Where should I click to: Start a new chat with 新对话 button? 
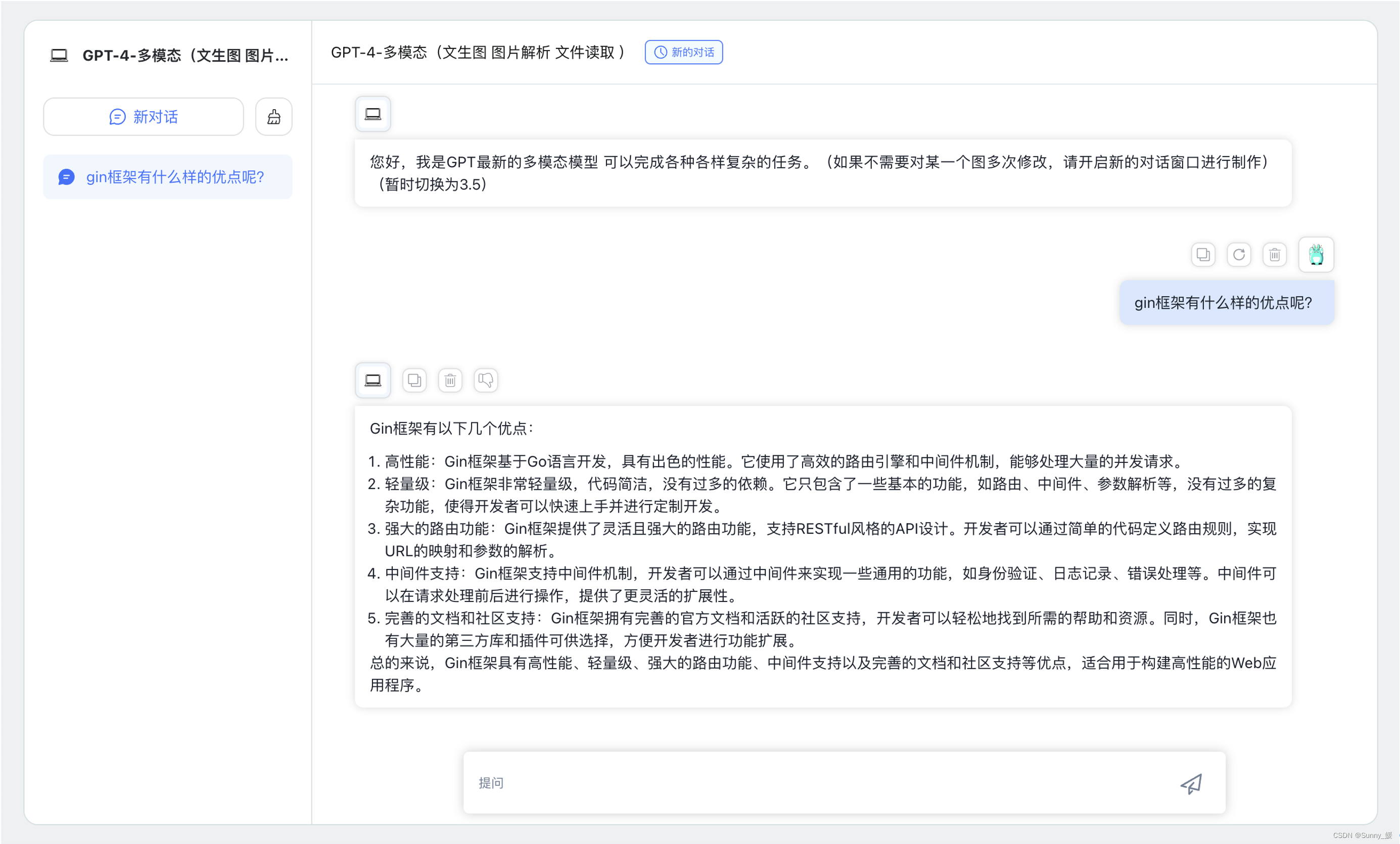point(144,117)
